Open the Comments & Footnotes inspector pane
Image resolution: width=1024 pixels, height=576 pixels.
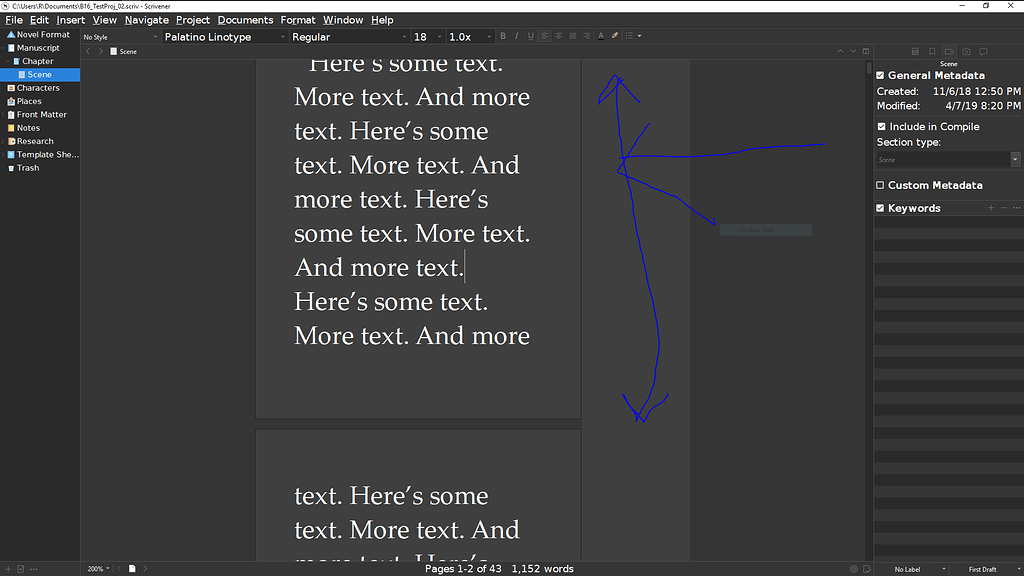[x=983, y=51]
